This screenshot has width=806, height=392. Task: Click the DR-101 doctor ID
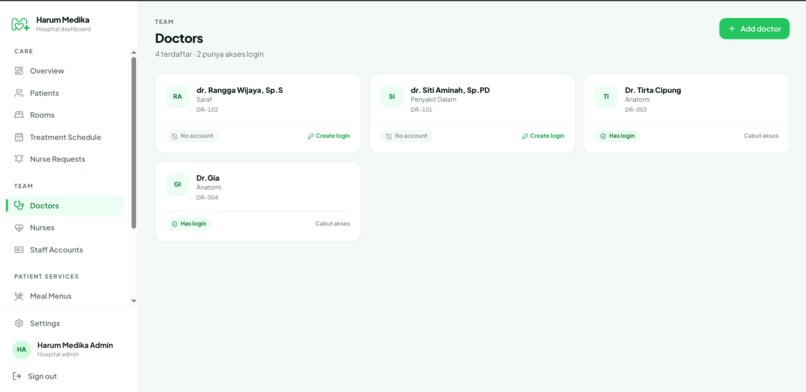(422, 110)
